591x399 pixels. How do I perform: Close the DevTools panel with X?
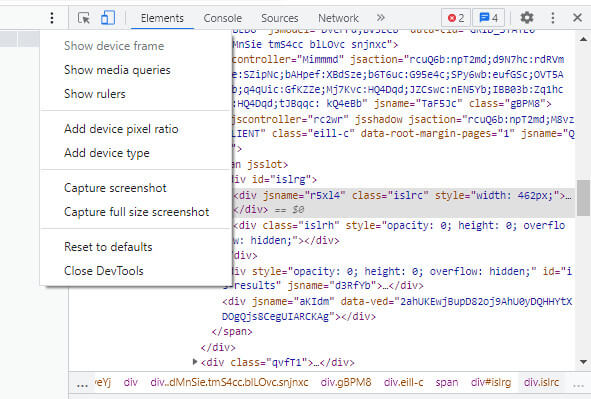(577, 18)
